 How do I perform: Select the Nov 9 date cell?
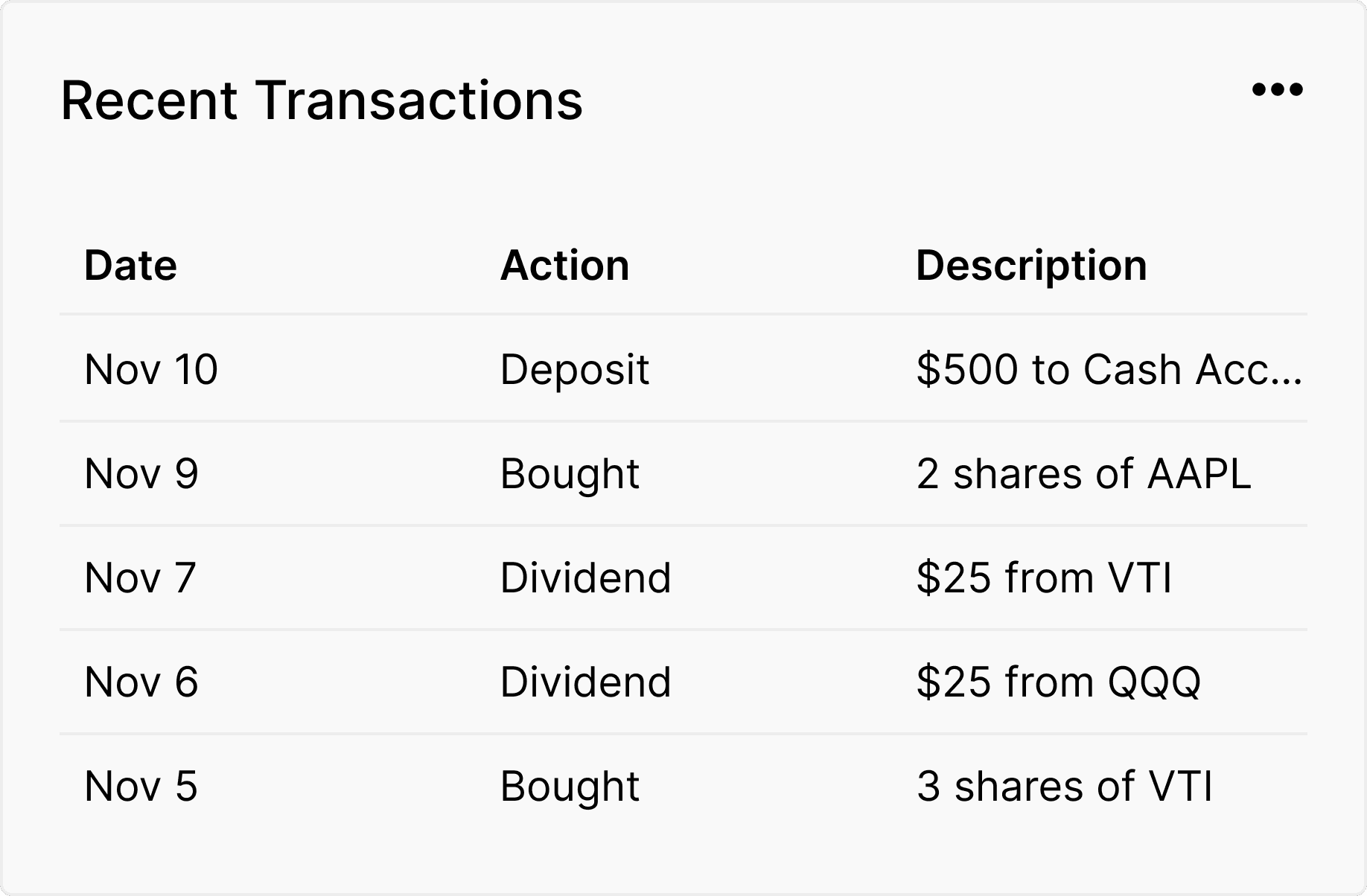141,473
